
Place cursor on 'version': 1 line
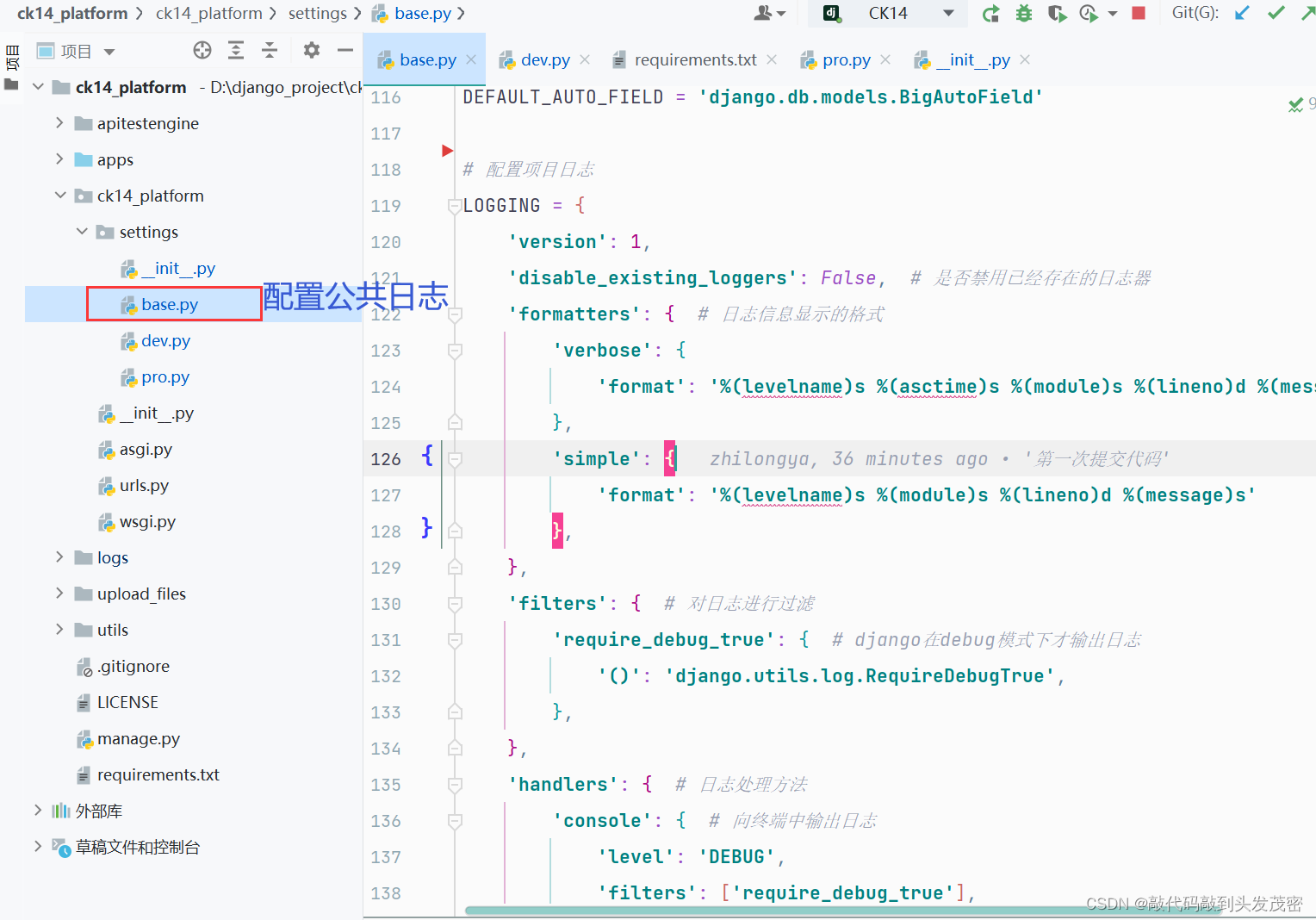[579, 242]
